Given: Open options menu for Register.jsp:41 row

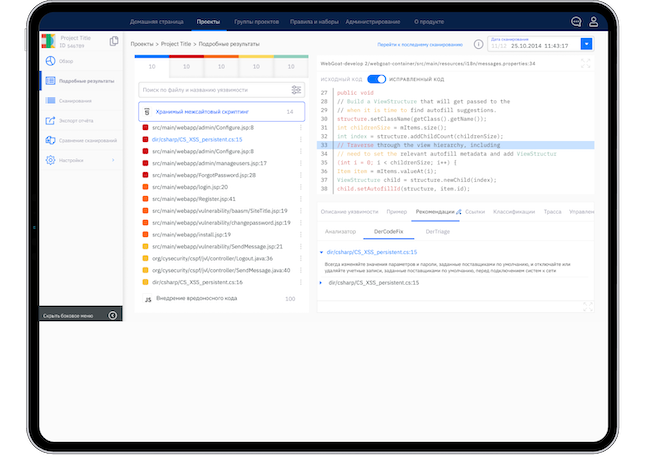Looking at the screenshot, I should [301, 199].
